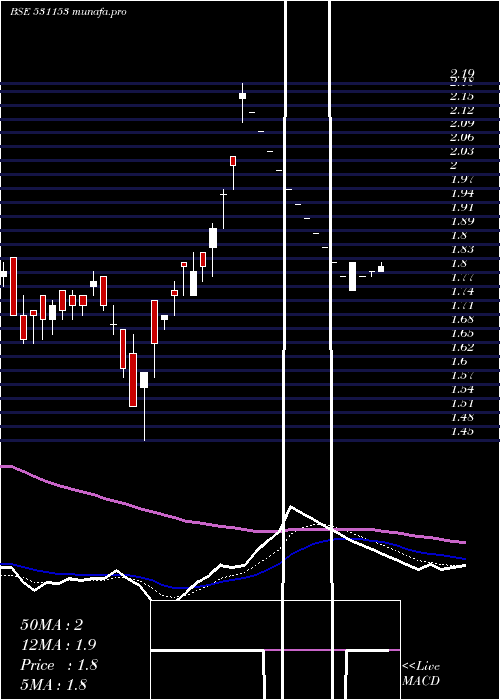Click the BSE 531158 munafa.pro title

tap(68, 12)
